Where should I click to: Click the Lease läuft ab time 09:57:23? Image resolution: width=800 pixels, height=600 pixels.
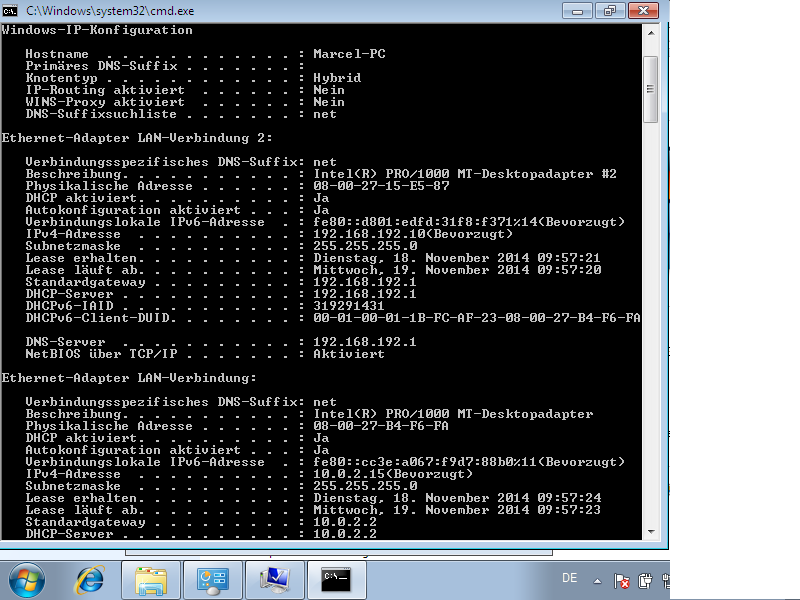pos(569,510)
